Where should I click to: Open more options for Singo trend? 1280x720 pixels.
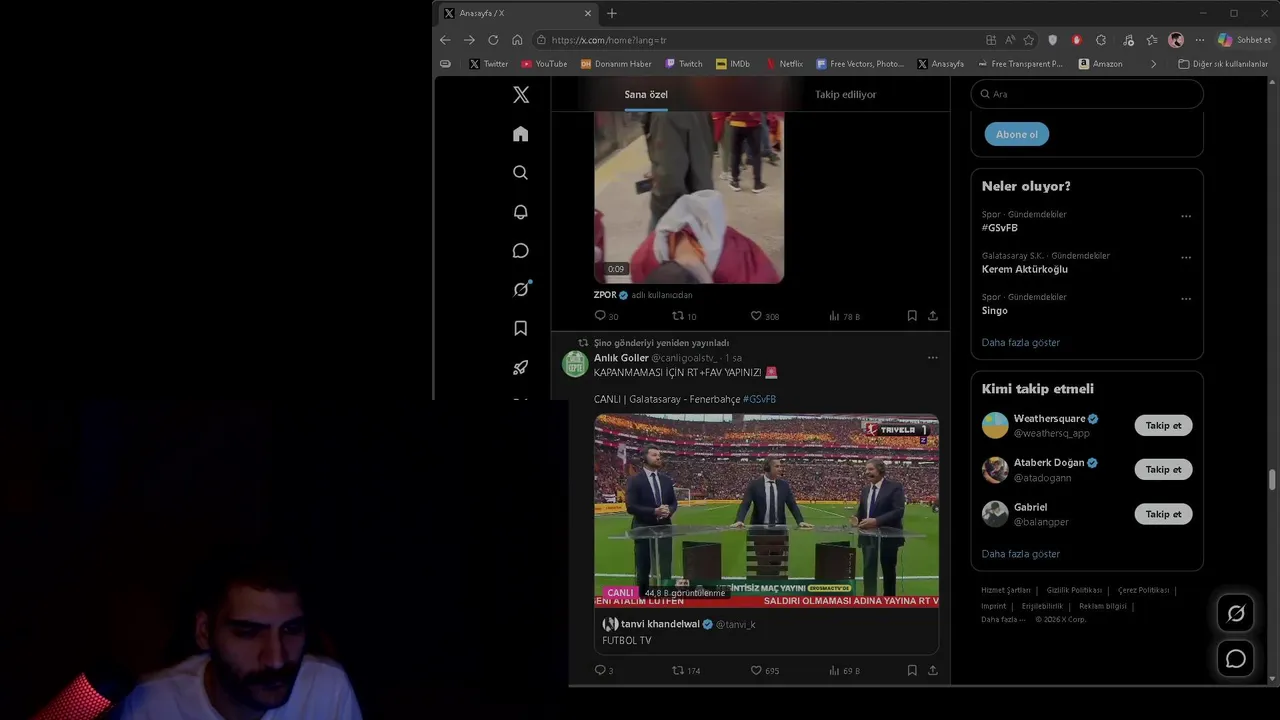point(1186,298)
